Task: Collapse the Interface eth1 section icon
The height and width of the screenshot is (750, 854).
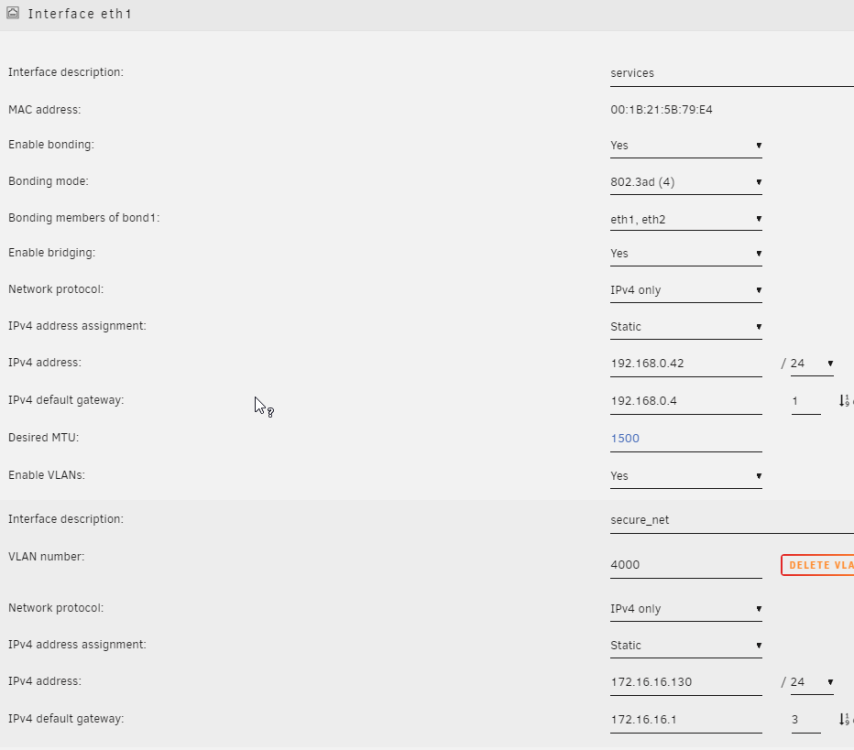Action: pos(13,13)
